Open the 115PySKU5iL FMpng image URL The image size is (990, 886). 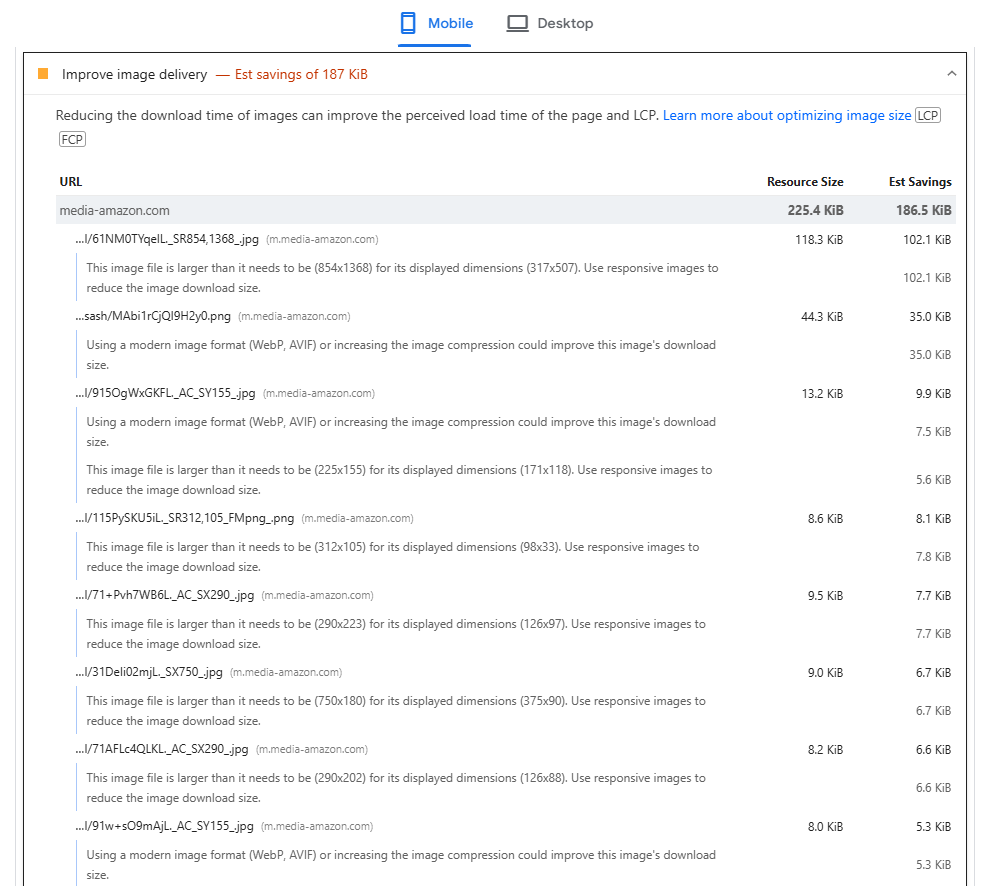pos(185,519)
